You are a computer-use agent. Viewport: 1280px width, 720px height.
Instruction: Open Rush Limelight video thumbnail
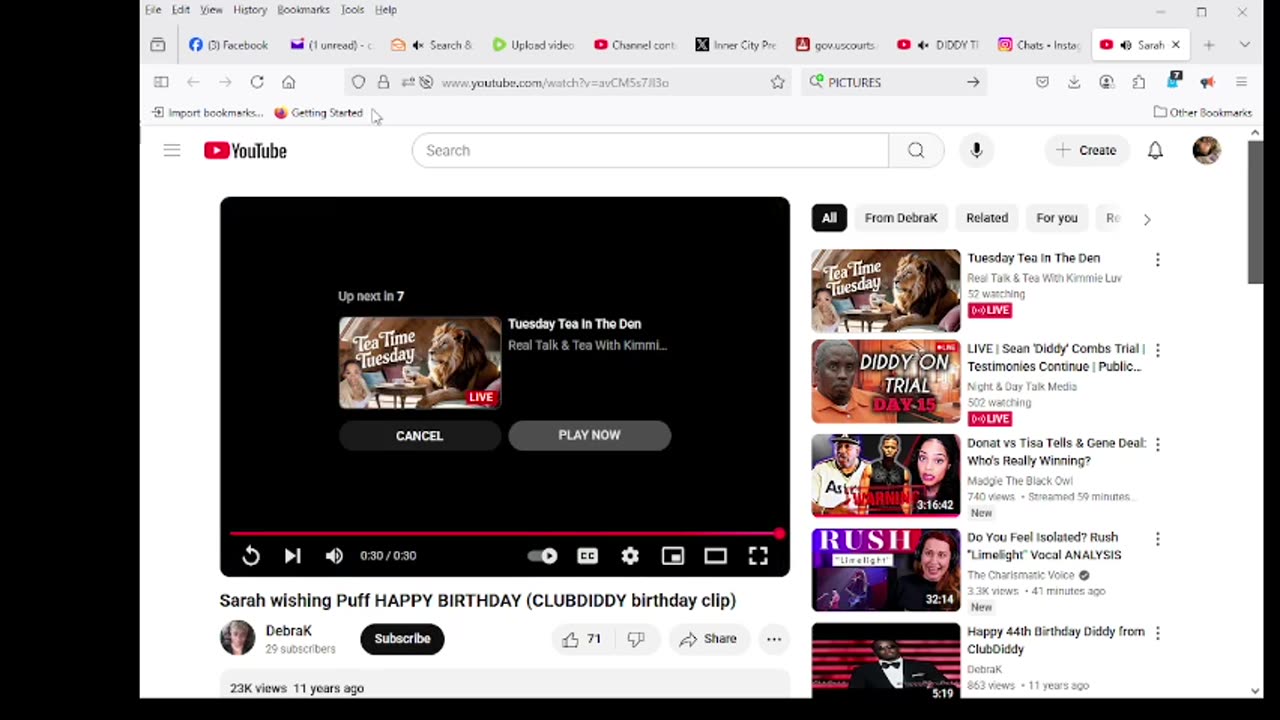coord(886,570)
